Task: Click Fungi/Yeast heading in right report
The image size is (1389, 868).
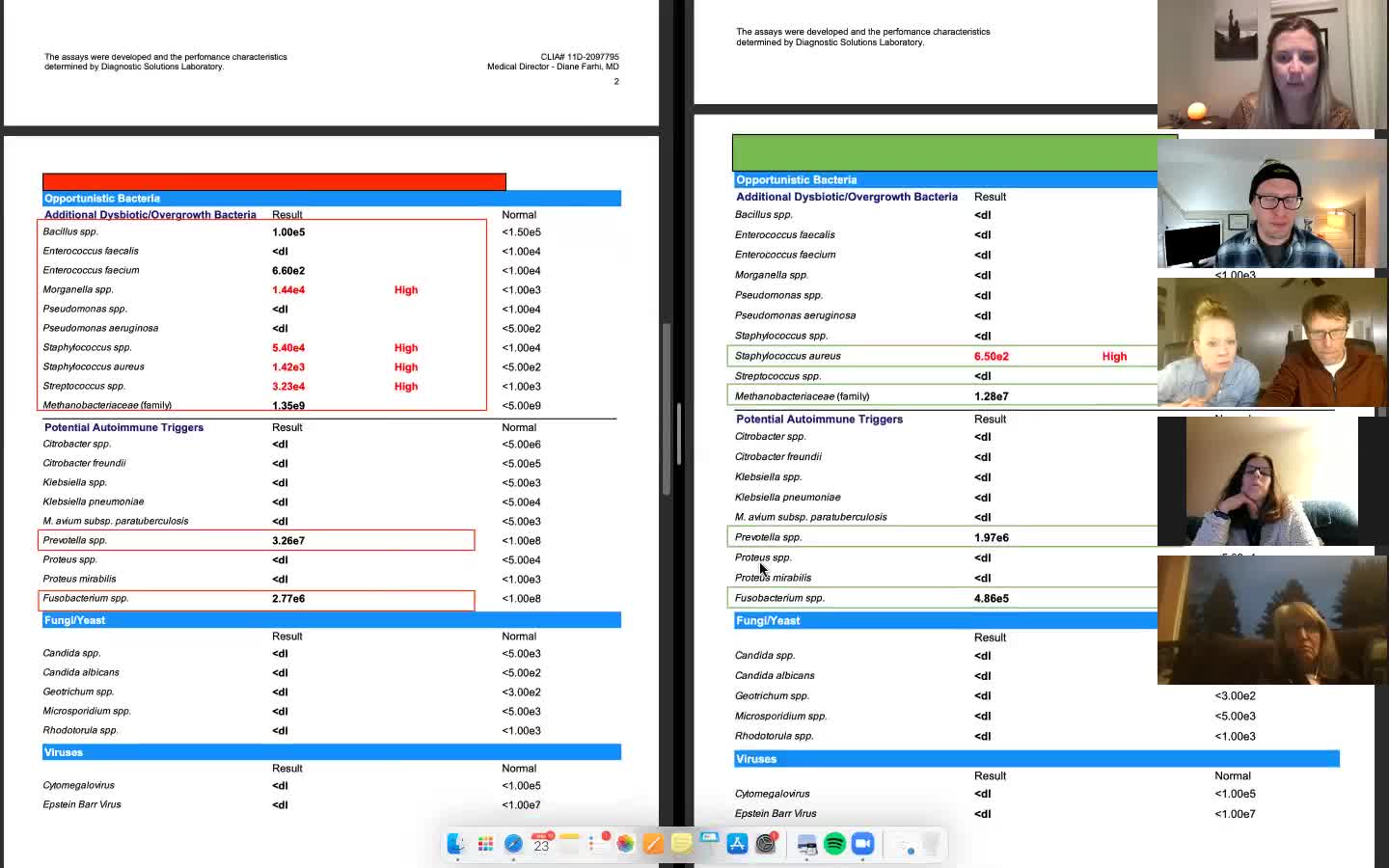Action: tap(768, 620)
